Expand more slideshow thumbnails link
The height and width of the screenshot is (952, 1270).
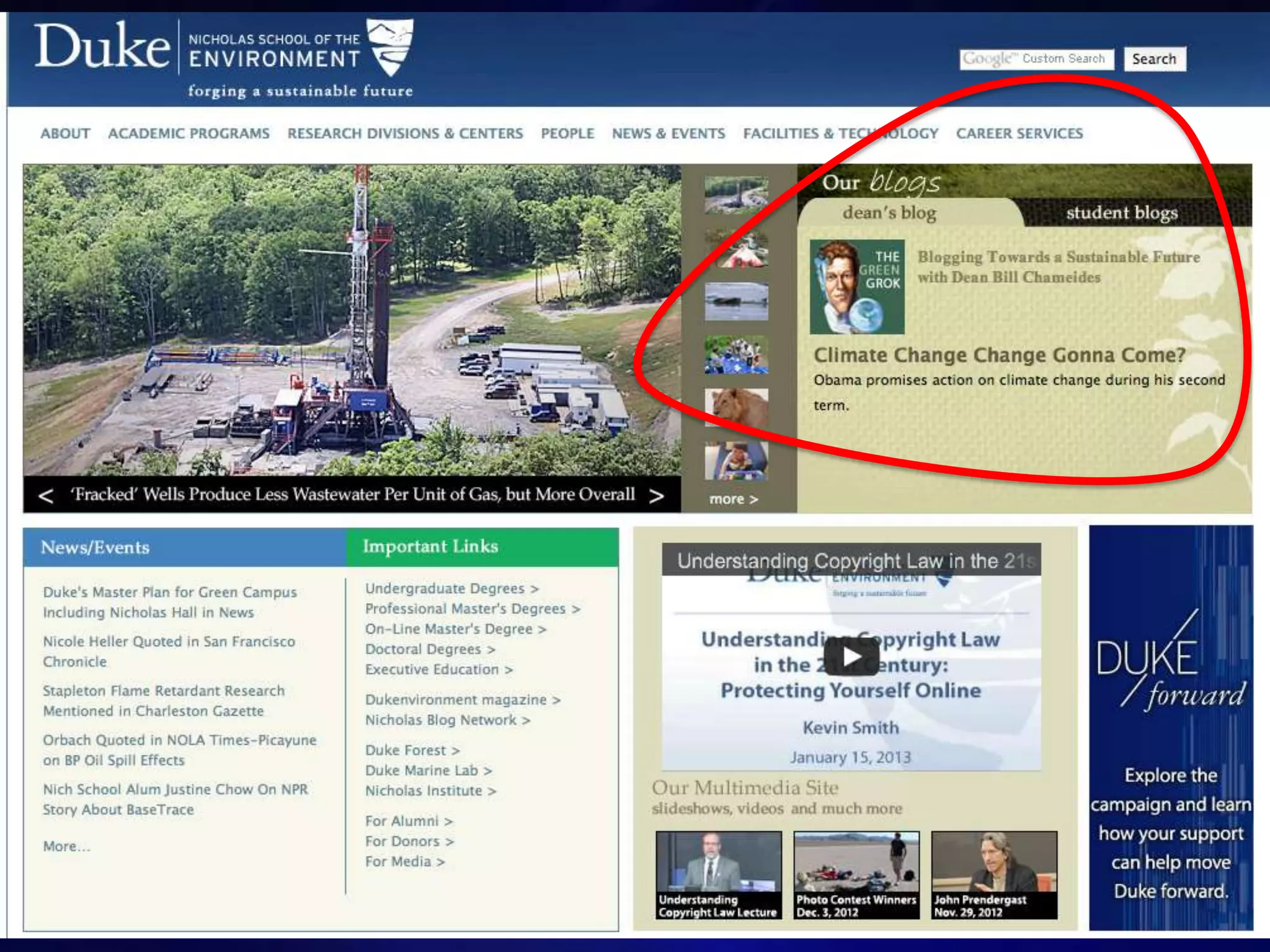click(x=733, y=500)
